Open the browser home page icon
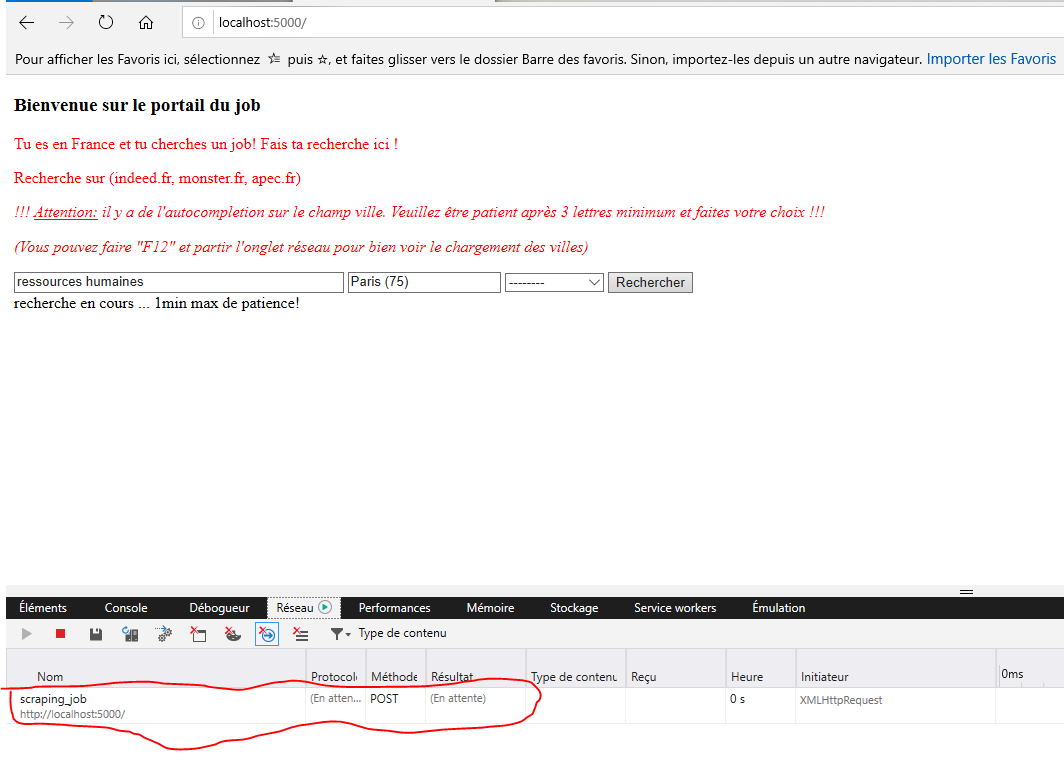The image size is (1064, 766). click(145, 22)
